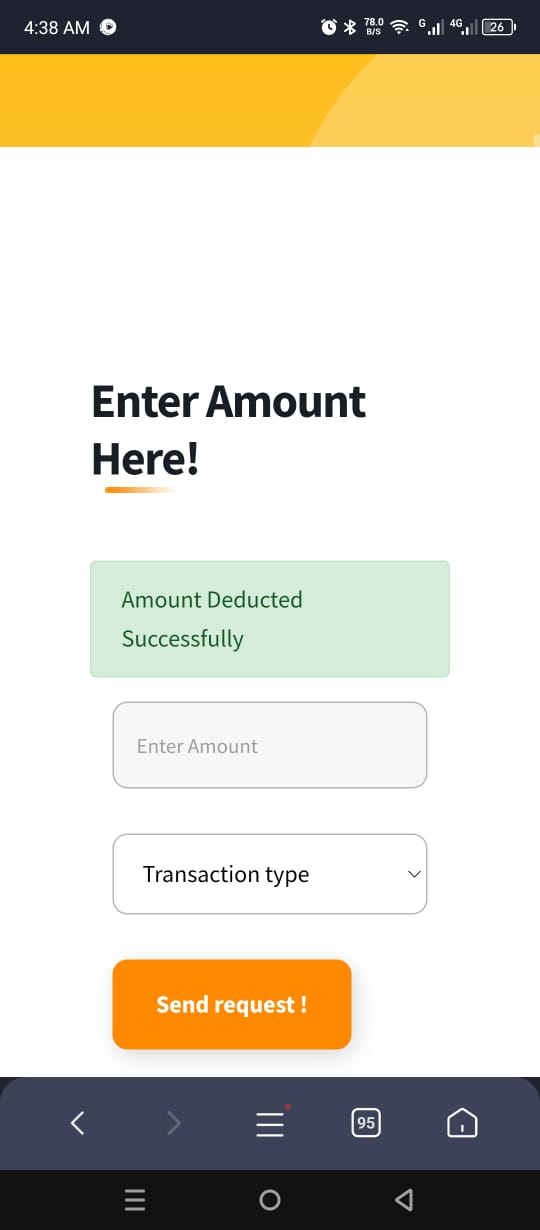Open the tab switcher showing 95
This screenshot has height=1230, width=540.
click(366, 1123)
